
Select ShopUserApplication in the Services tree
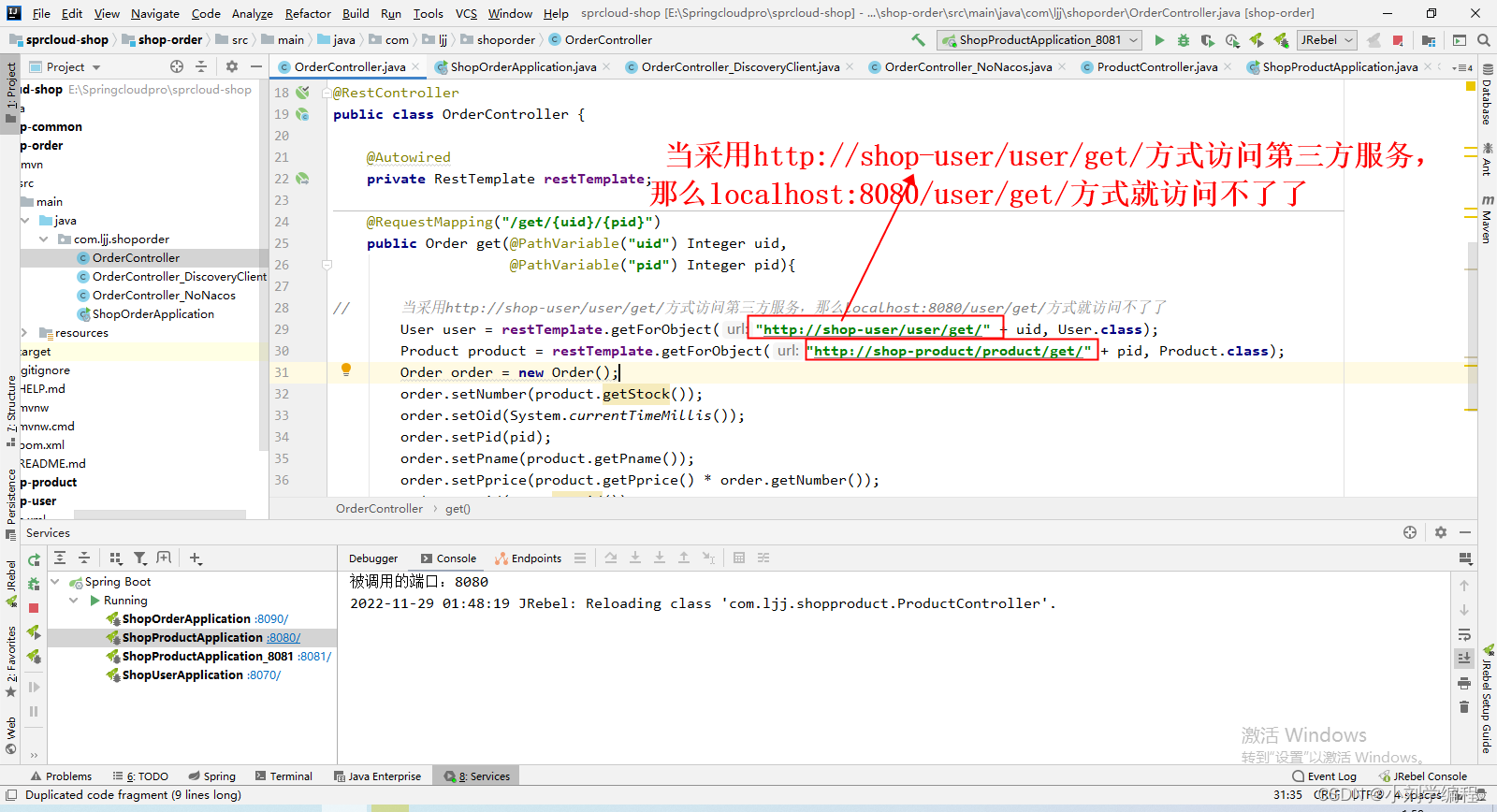point(182,675)
